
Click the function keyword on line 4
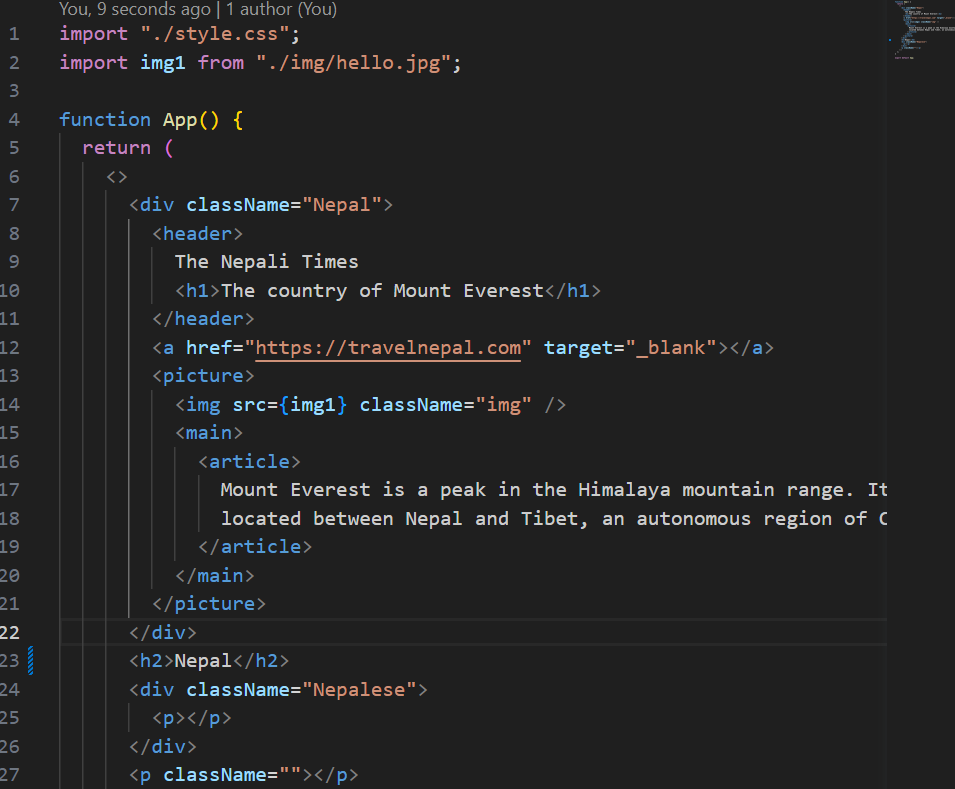pyautogui.click(x=105, y=119)
